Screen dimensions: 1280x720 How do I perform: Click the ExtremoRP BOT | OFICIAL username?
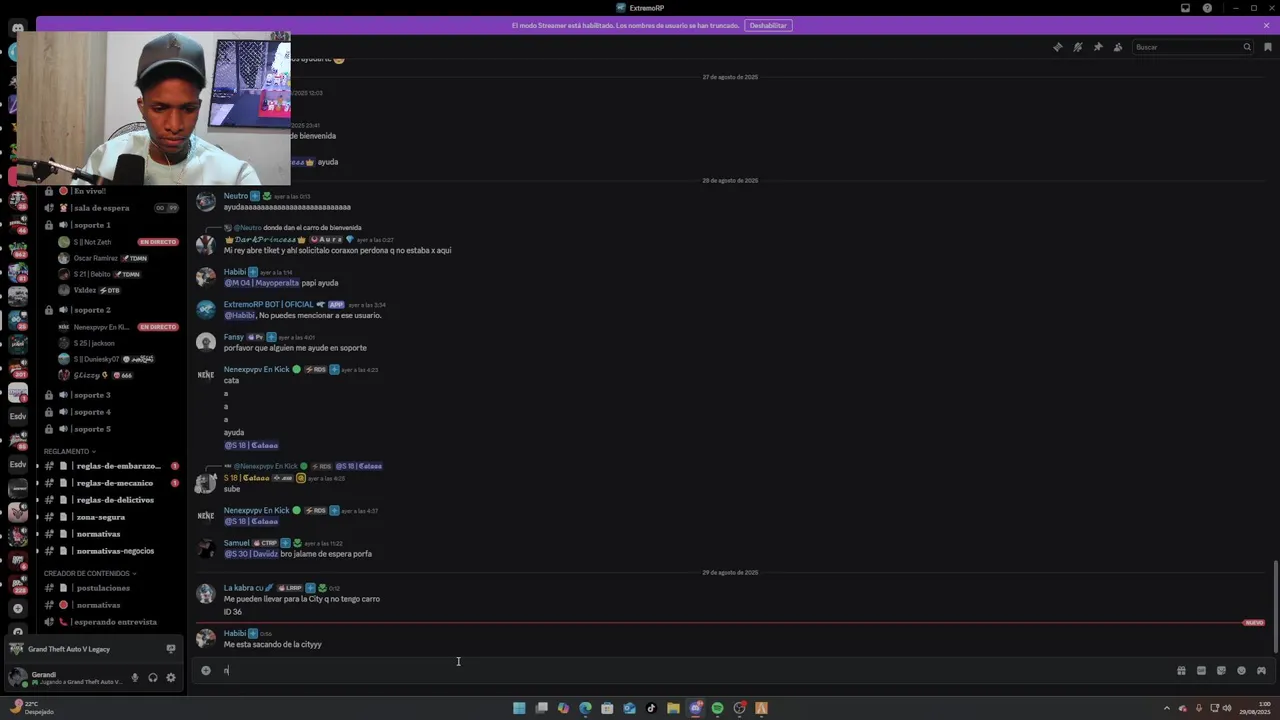[268, 304]
